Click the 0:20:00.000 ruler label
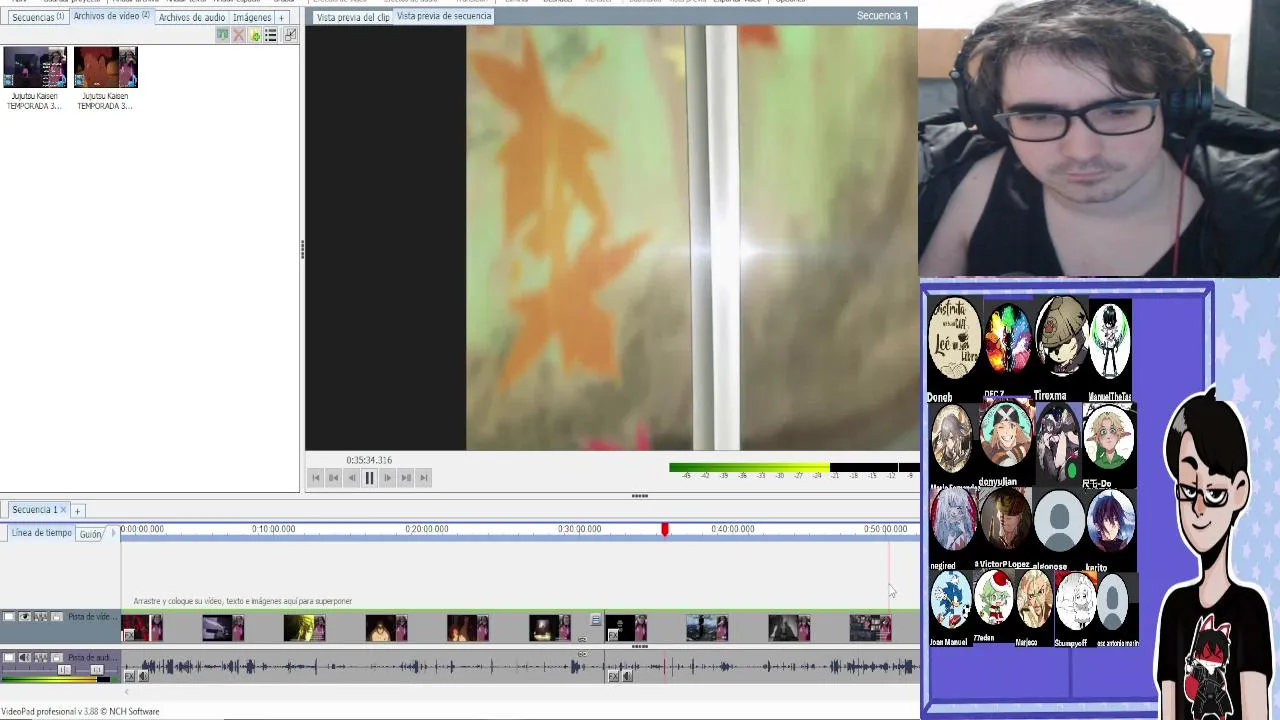 click(427, 529)
